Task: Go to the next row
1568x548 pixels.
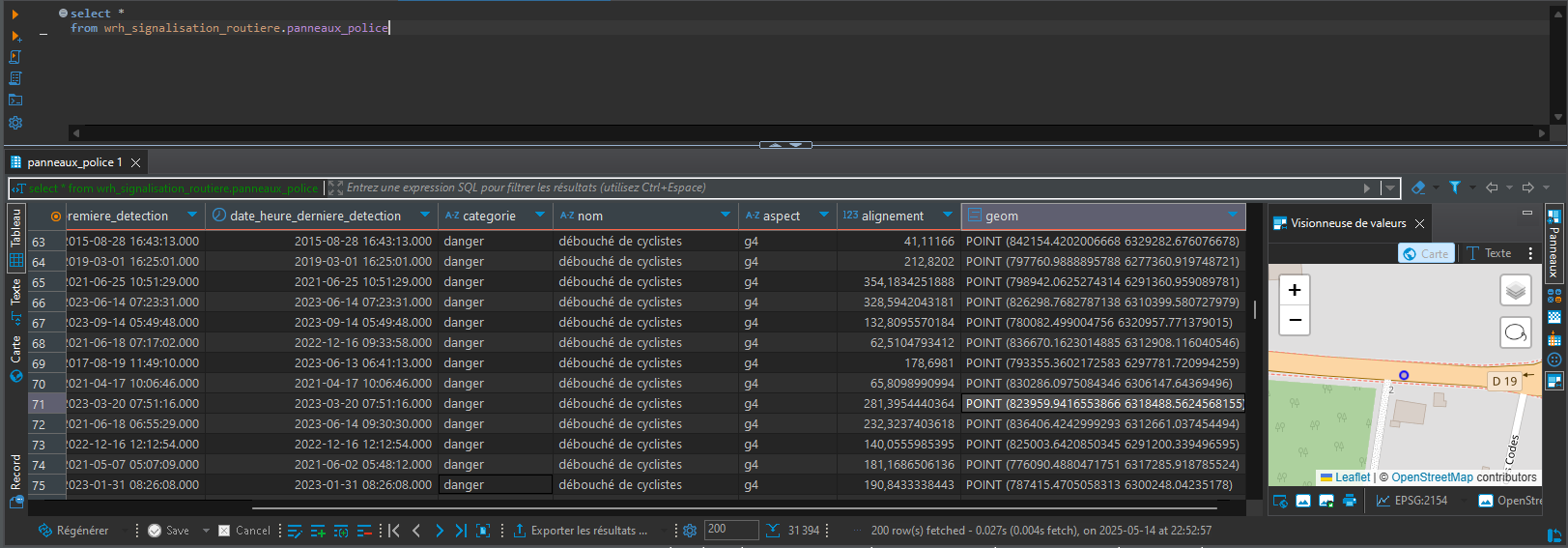Action: pyautogui.click(x=440, y=531)
